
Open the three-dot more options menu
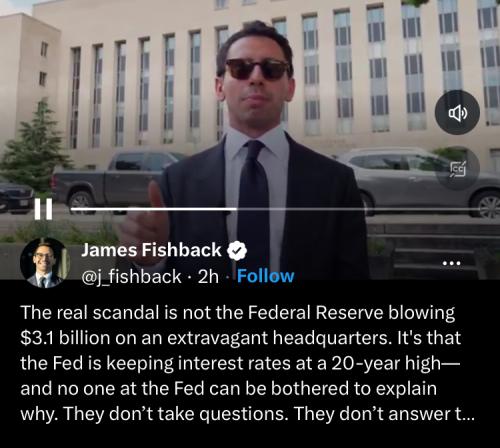452,263
